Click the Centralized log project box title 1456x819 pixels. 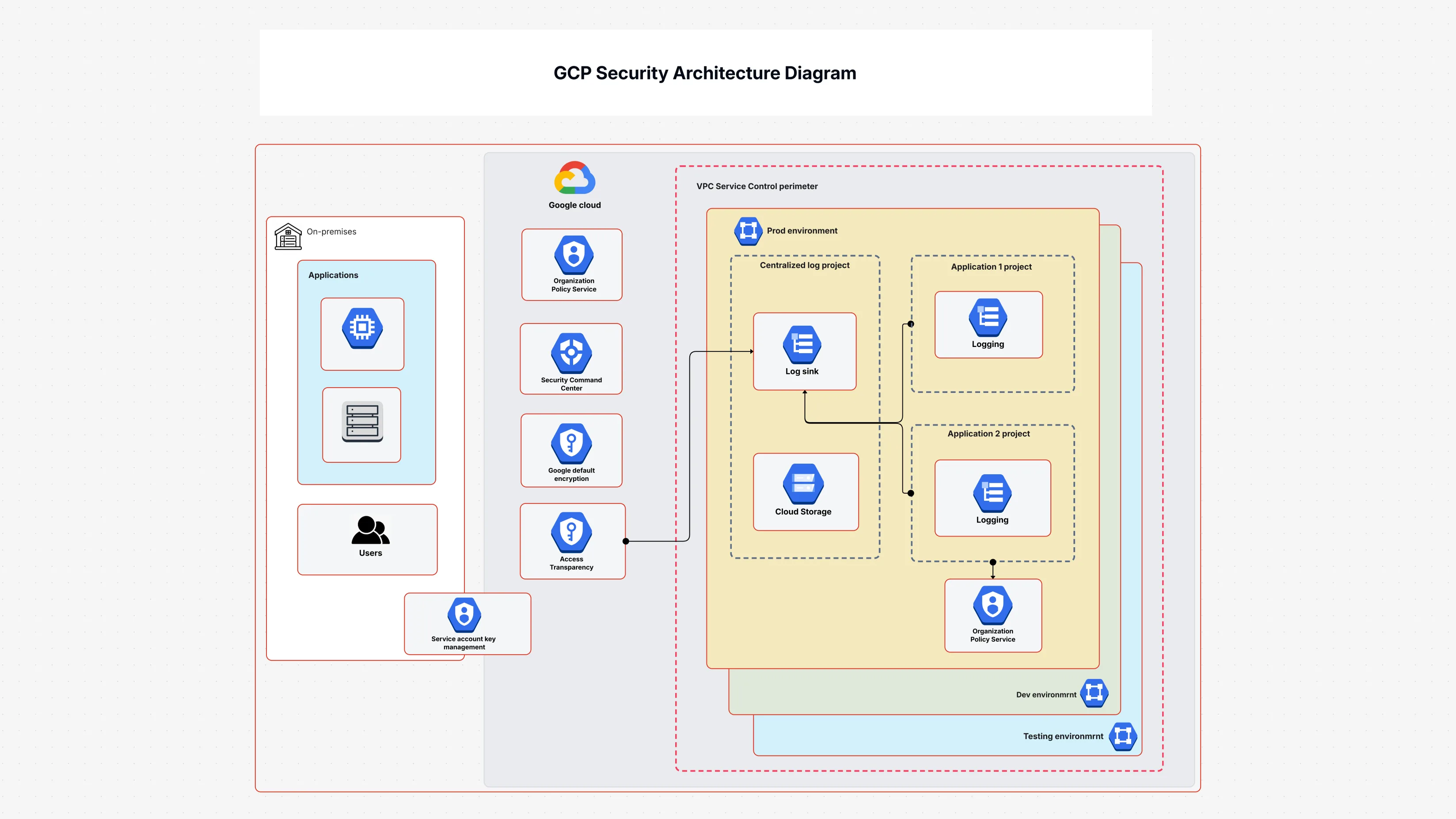(x=804, y=264)
